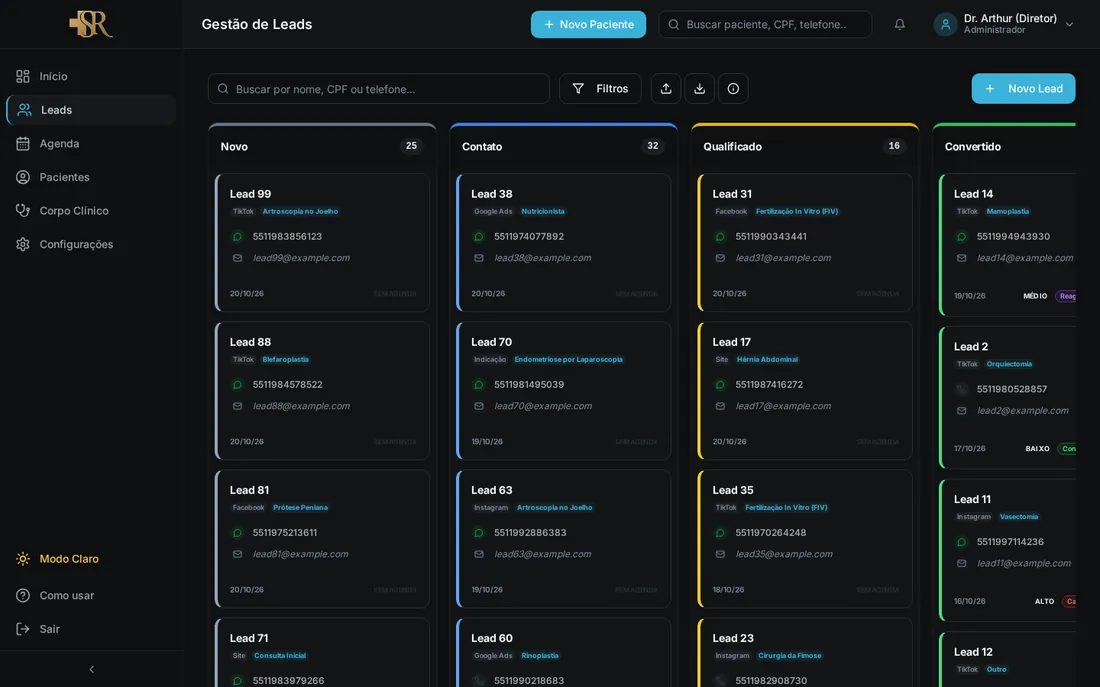Select Leads in the sidebar
The image size is (1100, 687).
click(x=91, y=110)
